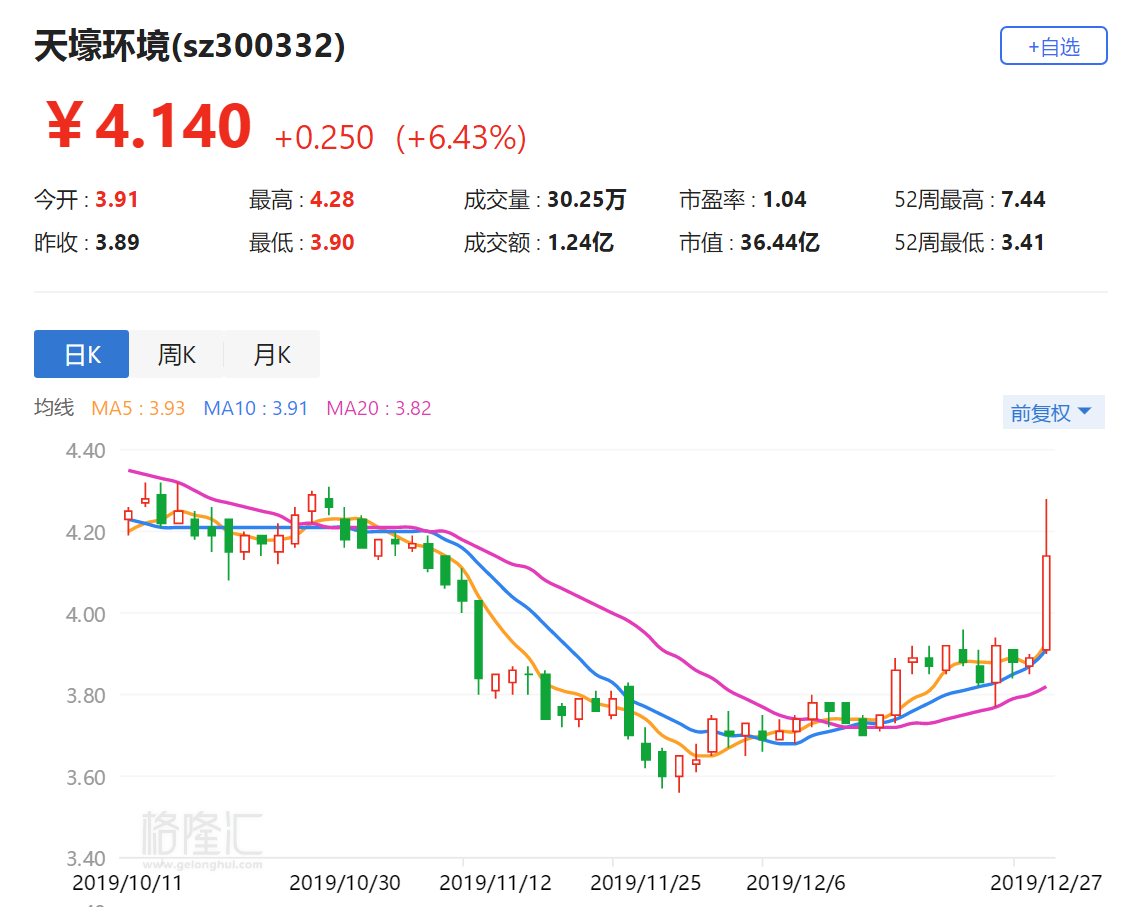Select the MA5 : 3.93 indicator label

coord(138,408)
